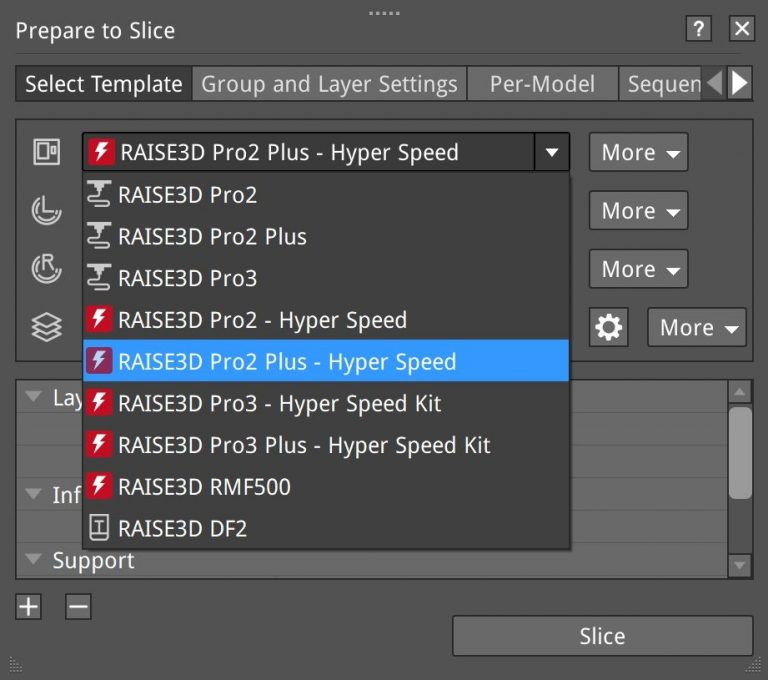
Task: Click the layers template icon
Action: coord(46,327)
